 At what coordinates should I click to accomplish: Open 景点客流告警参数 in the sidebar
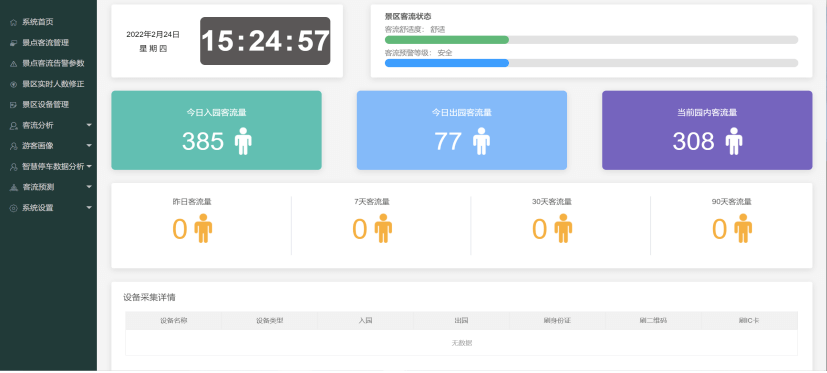click(53, 63)
